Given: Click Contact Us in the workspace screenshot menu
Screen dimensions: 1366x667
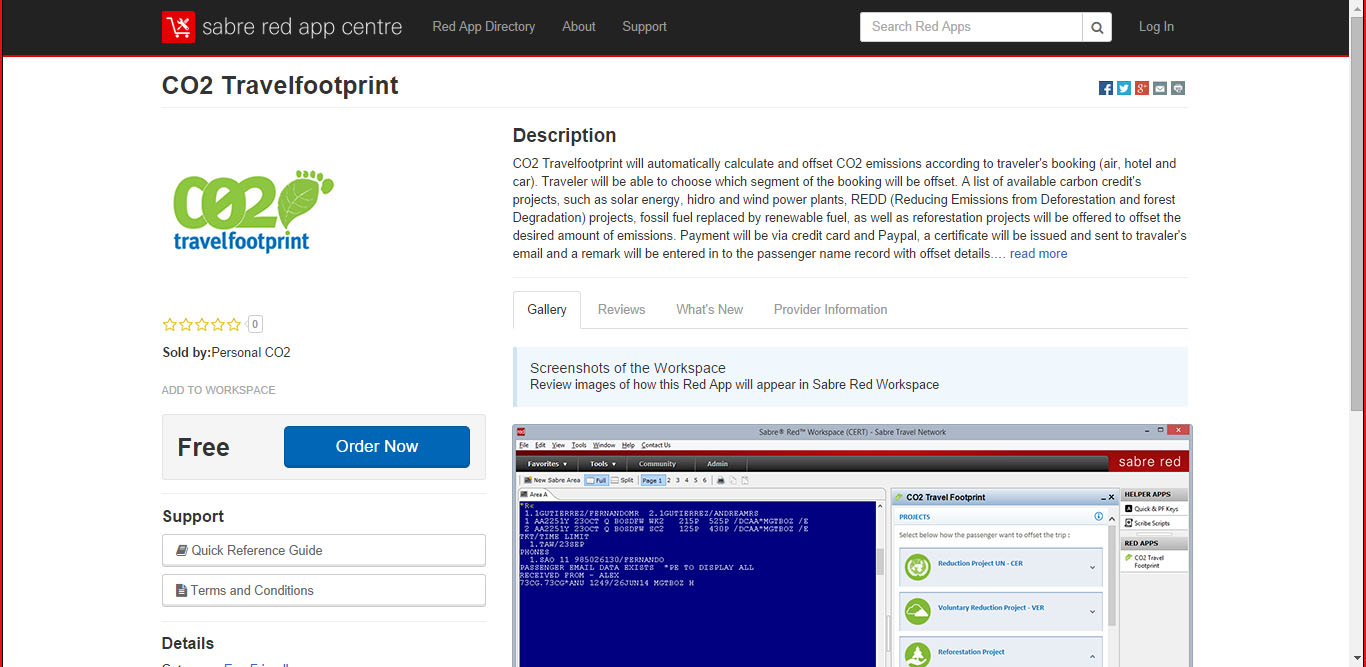Looking at the screenshot, I should pos(656,445).
